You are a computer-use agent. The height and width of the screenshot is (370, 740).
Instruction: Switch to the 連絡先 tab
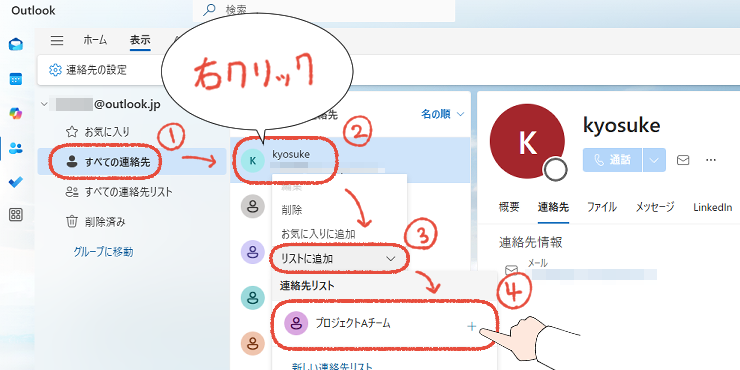tap(553, 207)
